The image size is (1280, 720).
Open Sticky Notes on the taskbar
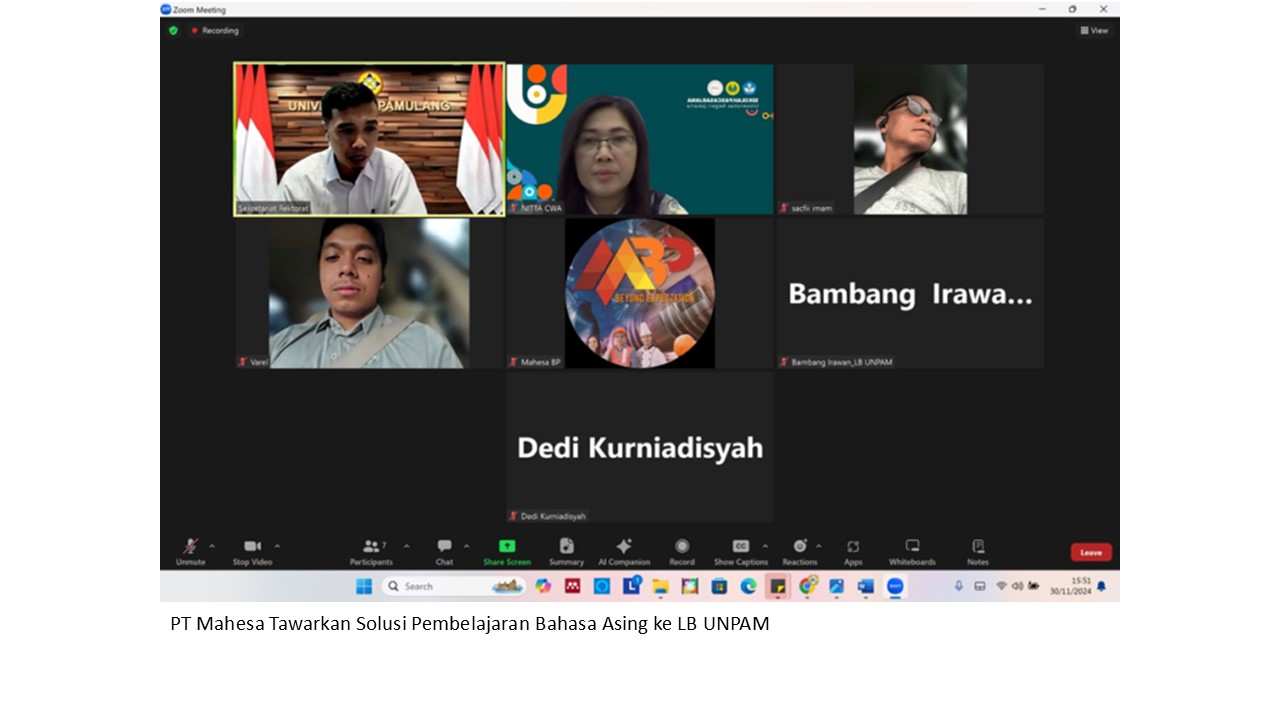tap(777, 586)
